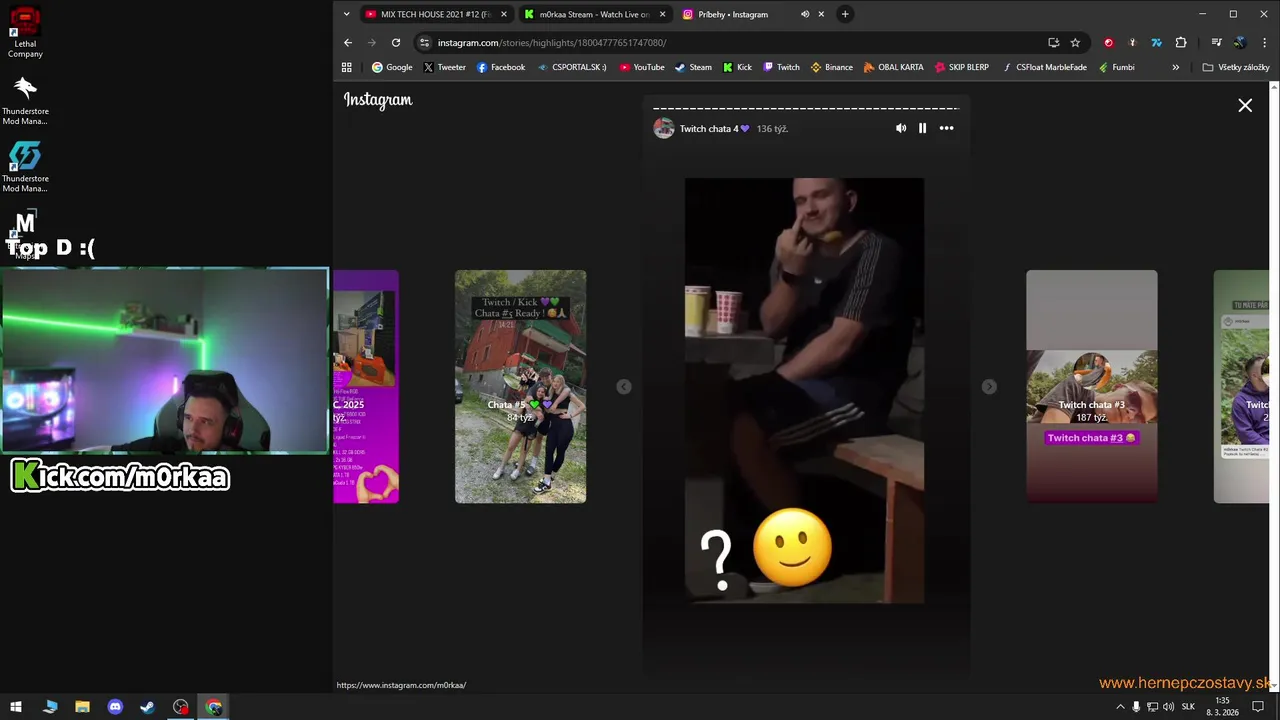
Task: Open the Chata #5 highlight thumbnail
Action: (520, 386)
